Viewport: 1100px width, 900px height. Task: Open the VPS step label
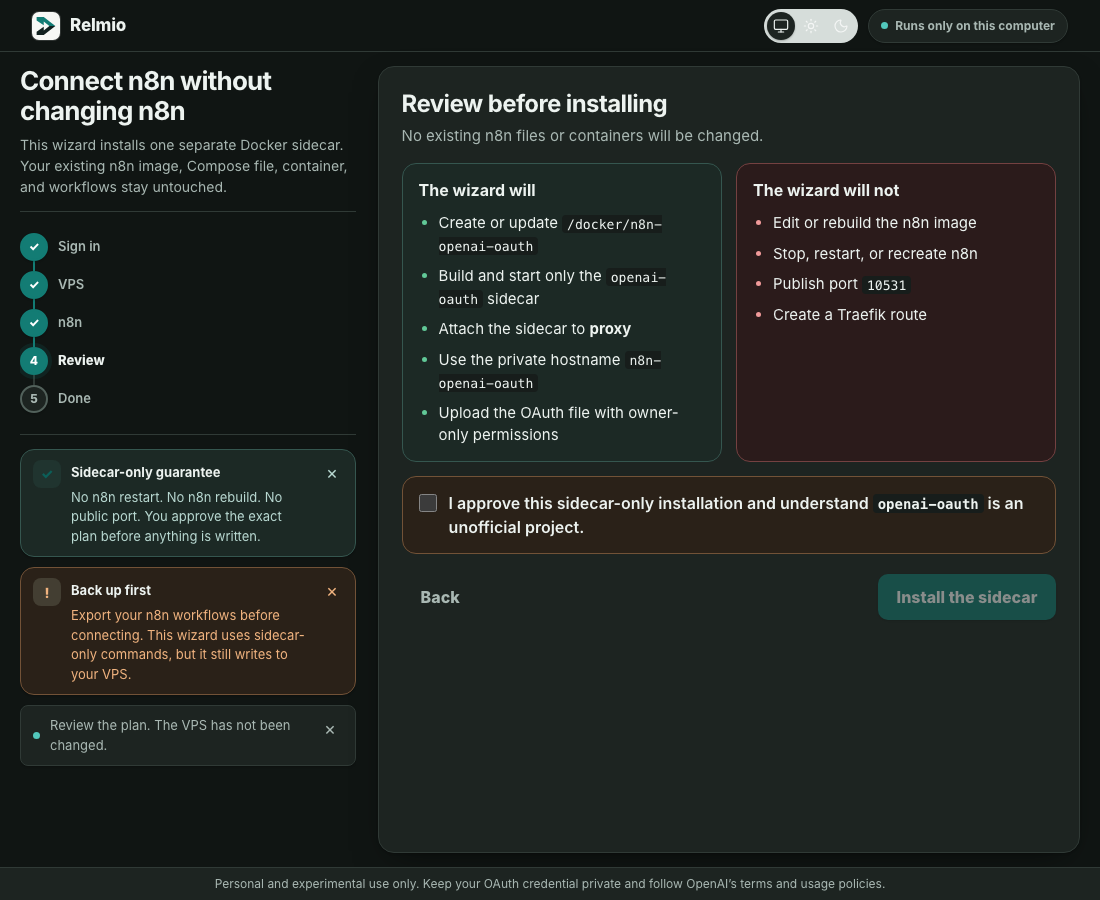pos(71,285)
